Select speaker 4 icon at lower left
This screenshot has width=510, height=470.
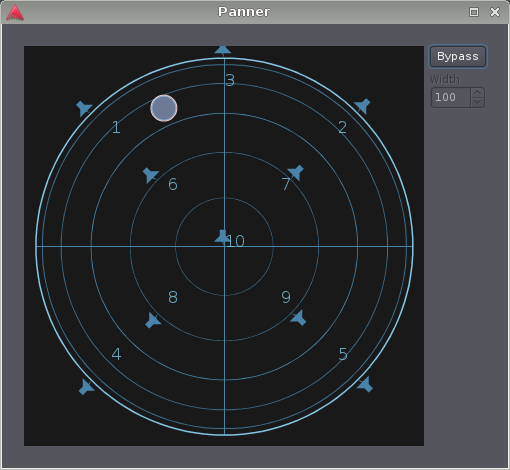tap(86, 387)
